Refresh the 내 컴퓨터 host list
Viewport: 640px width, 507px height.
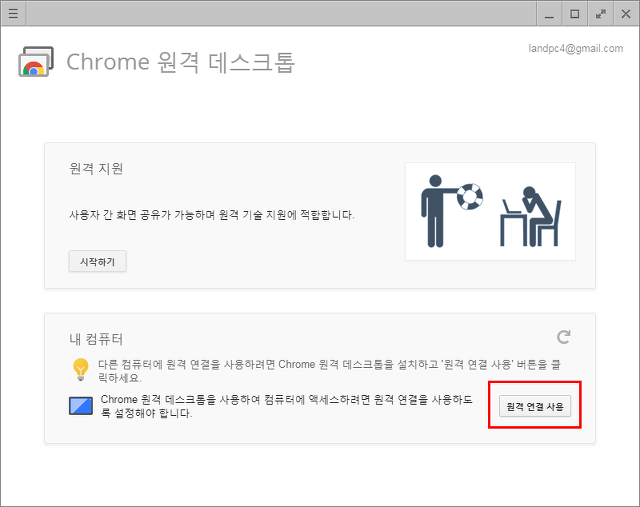(564, 337)
